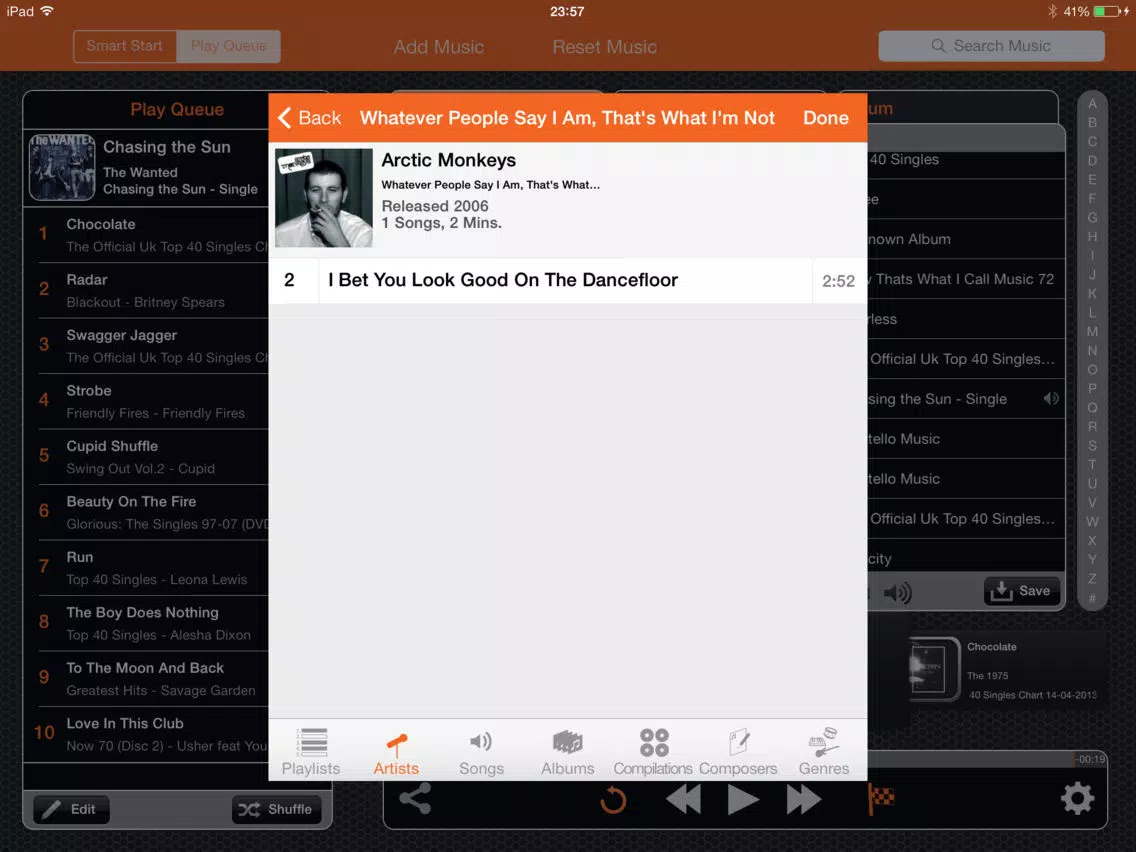The image size is (1136, 852).
Task: Click the Shuffle button
Action: 276,809
